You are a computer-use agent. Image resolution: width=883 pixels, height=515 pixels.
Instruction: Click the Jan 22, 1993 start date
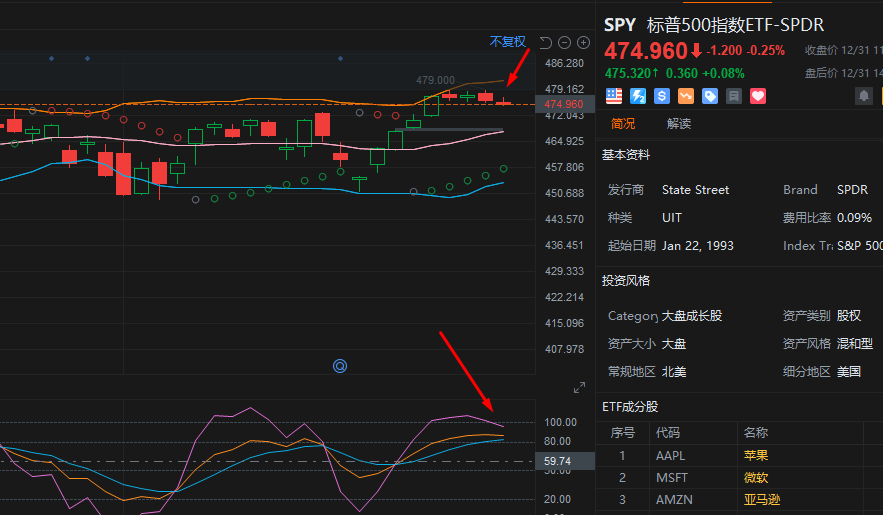point(698,246)
